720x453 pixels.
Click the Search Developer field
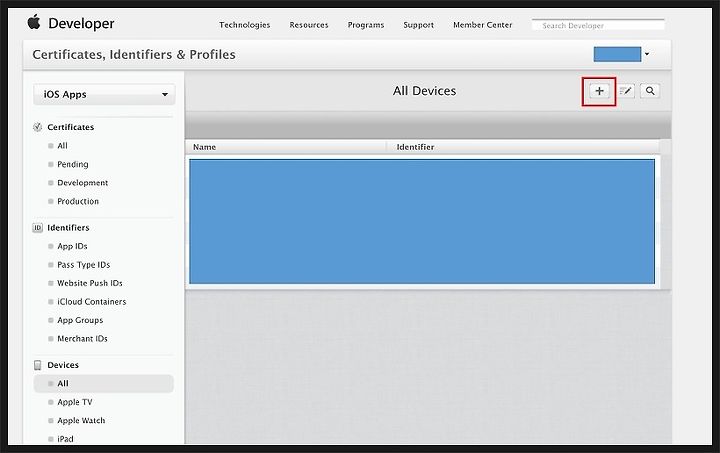(x=598, y=25)
